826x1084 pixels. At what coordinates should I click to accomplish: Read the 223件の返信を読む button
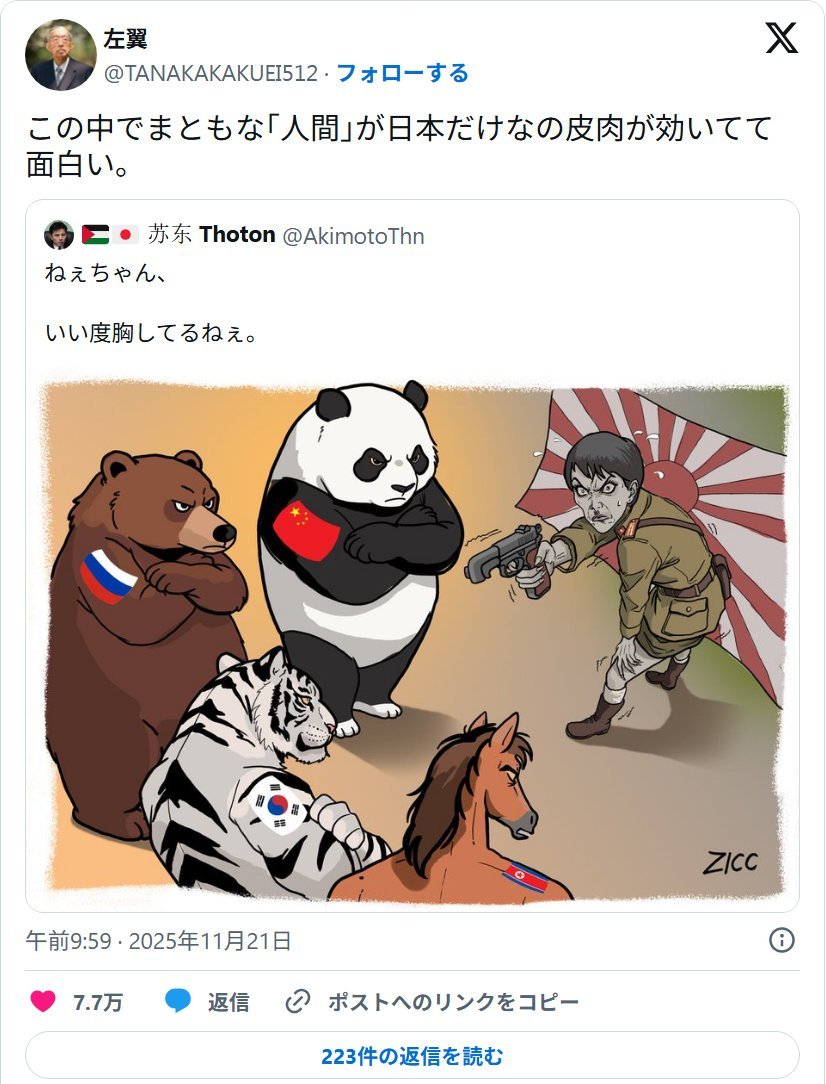coord(413,1056)
